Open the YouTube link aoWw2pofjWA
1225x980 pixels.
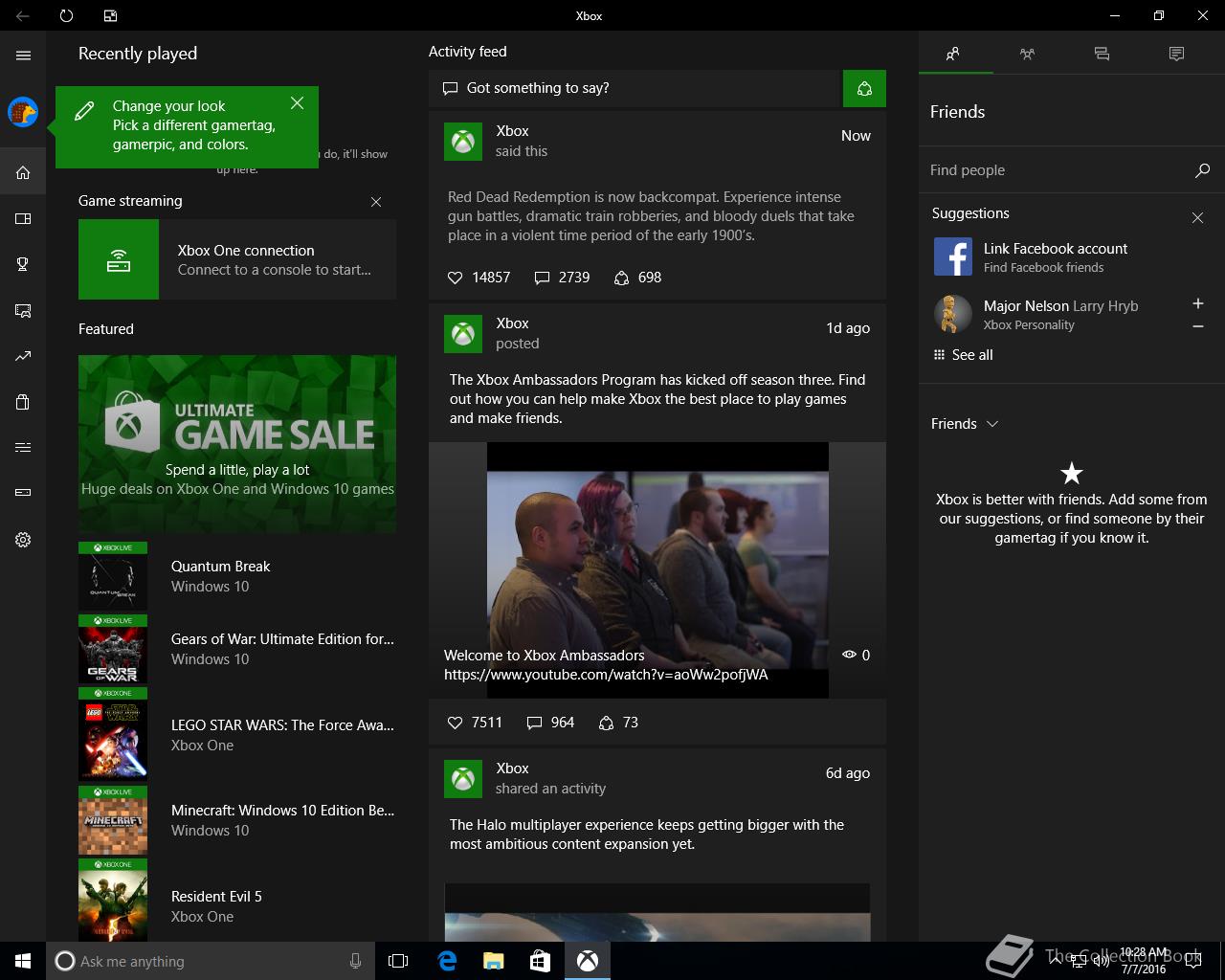(606, 675)
